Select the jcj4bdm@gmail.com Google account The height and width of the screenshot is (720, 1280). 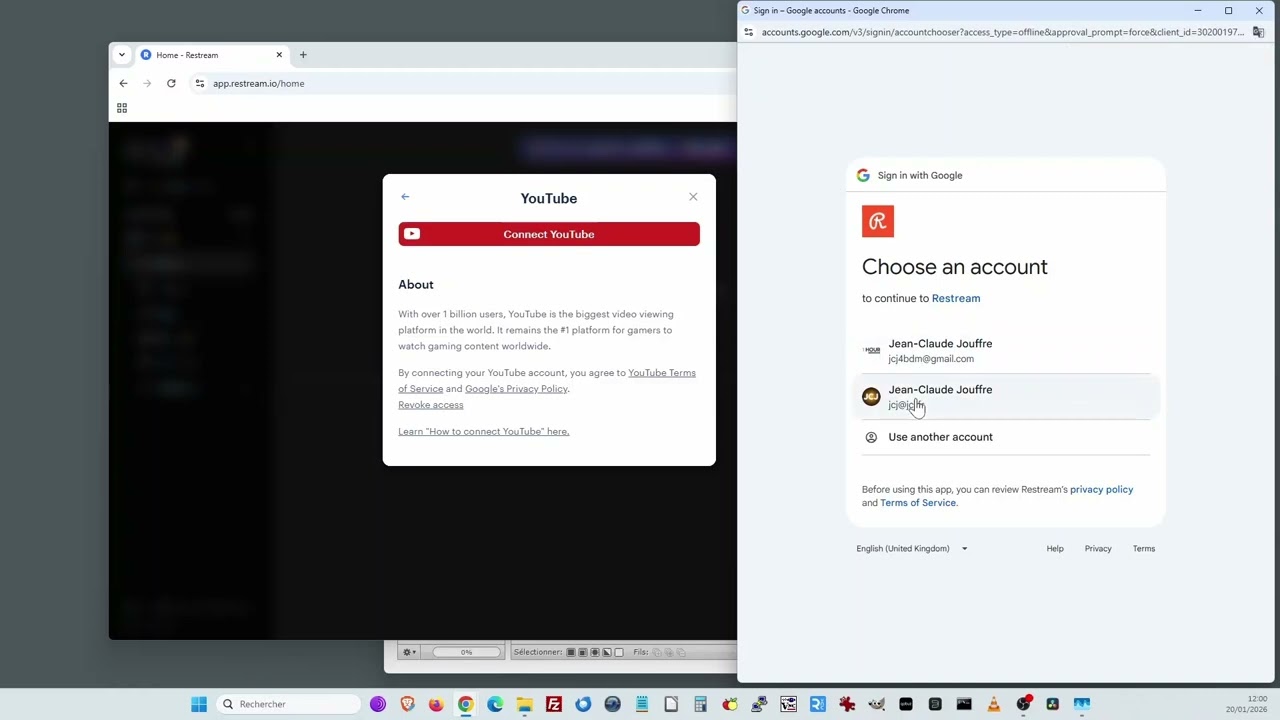click(x=1006, y=351)
